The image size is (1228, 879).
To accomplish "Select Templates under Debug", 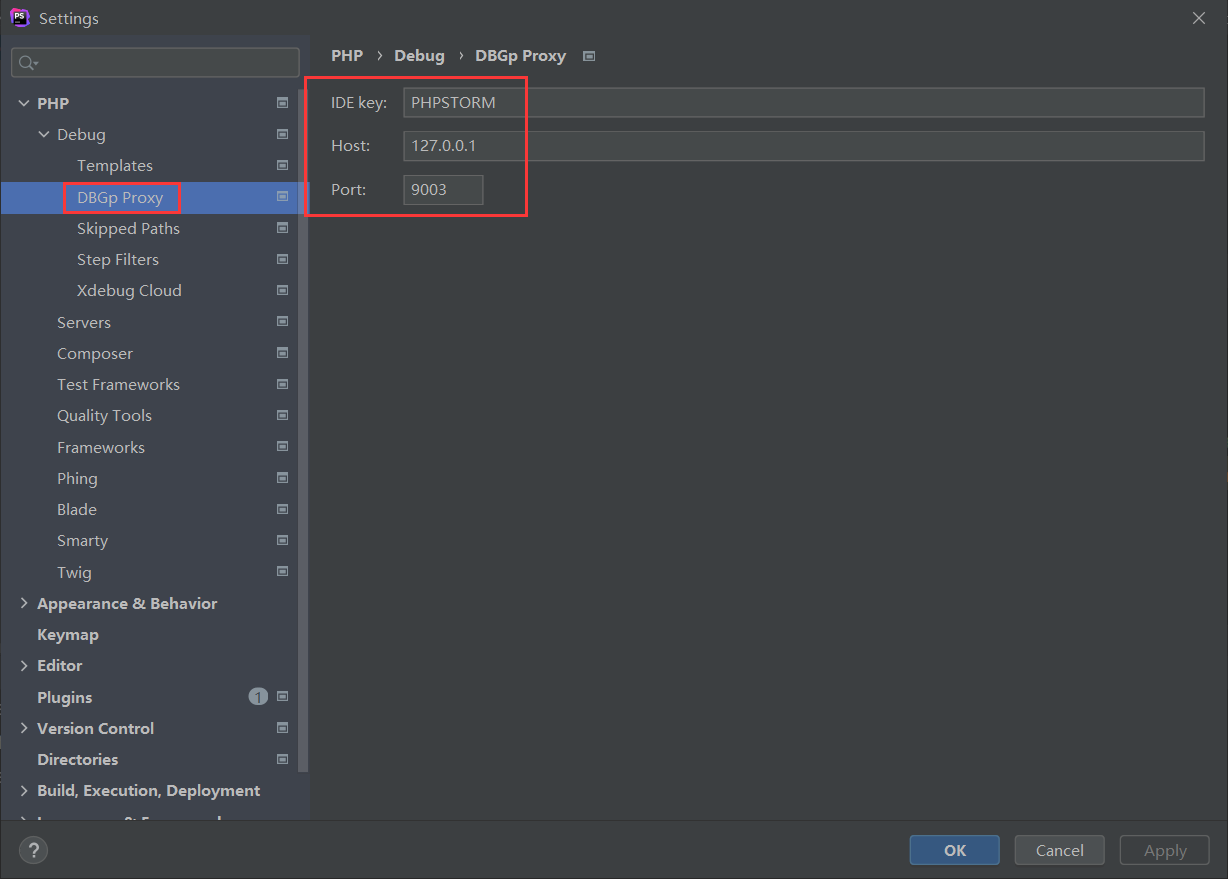I will point(115,165).
